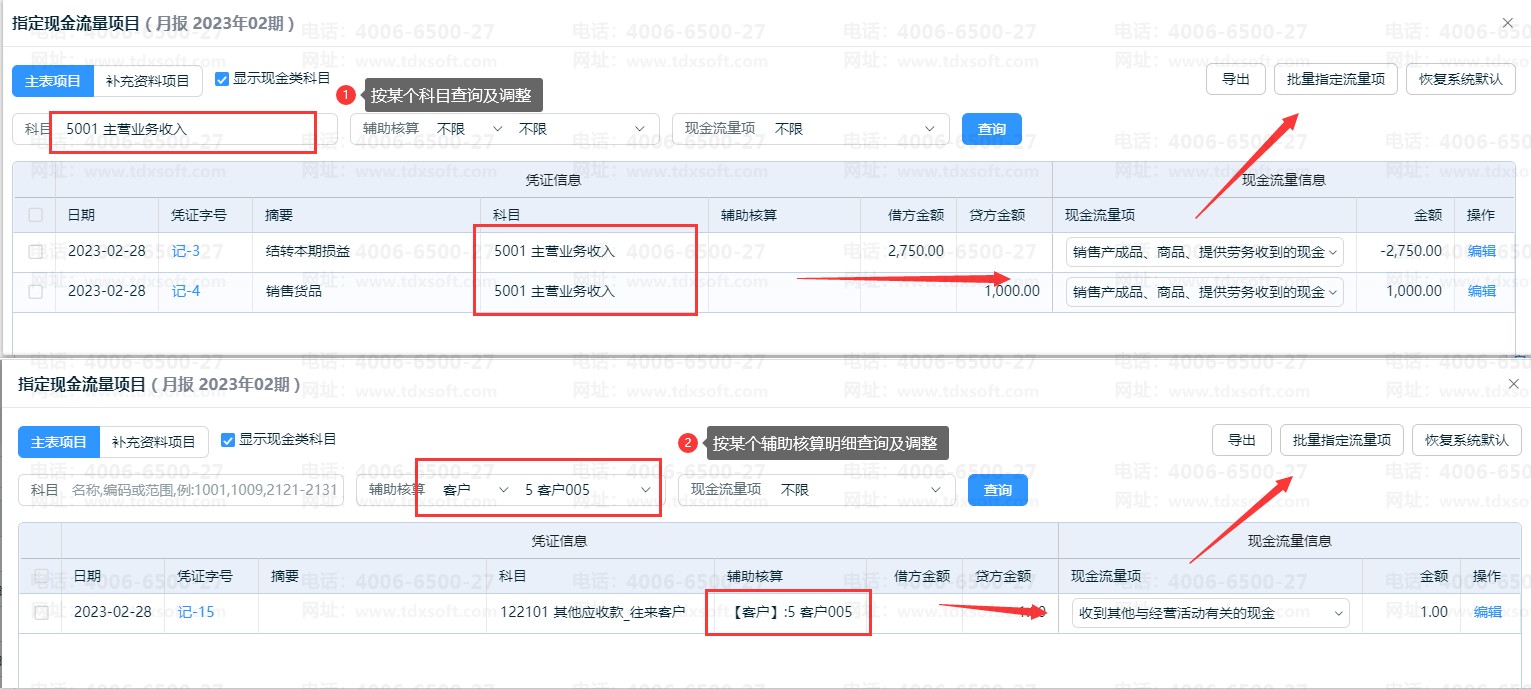Switch to 补充资料项目 tab in upper dialog

tap(148, 81)
